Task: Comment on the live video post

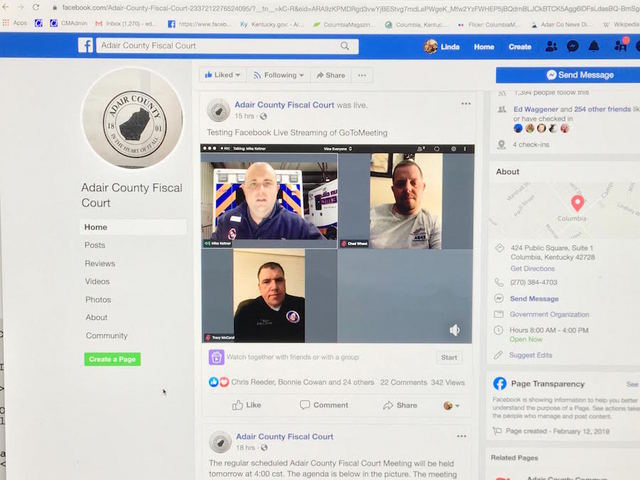Action: [x=324, y=405]
